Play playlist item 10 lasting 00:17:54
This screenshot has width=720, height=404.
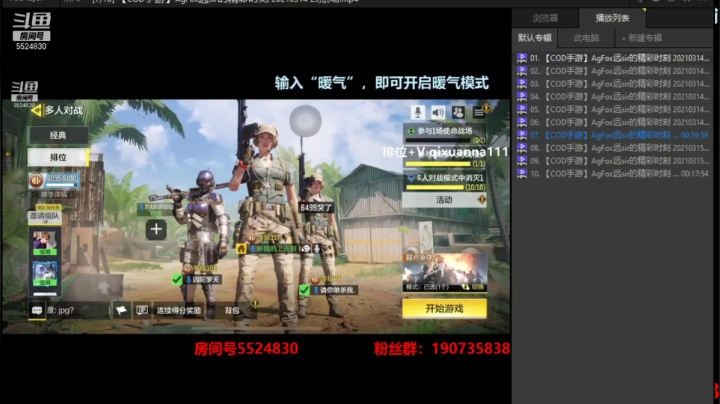pos(613,174)
